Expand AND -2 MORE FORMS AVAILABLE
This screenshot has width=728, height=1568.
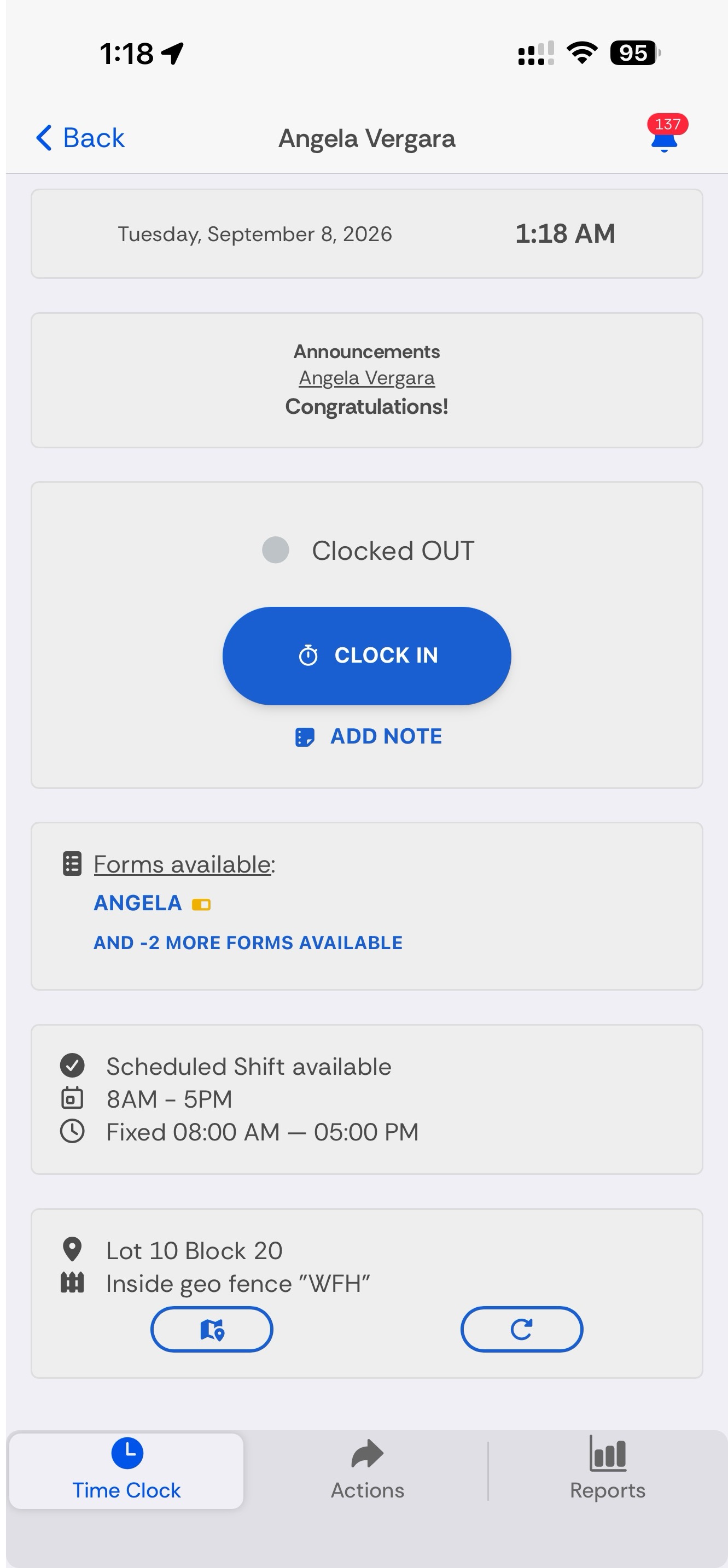click(x=248, y=943)
